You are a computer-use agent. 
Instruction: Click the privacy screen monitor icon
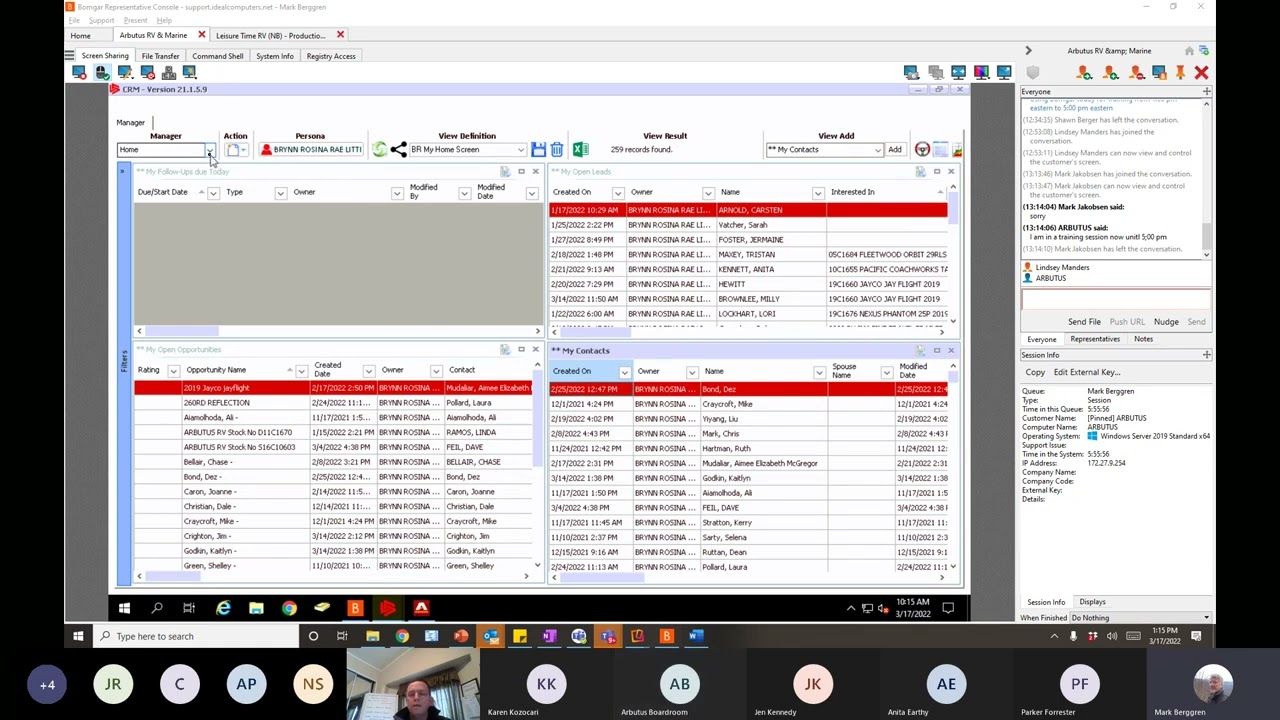coord(147,73)
